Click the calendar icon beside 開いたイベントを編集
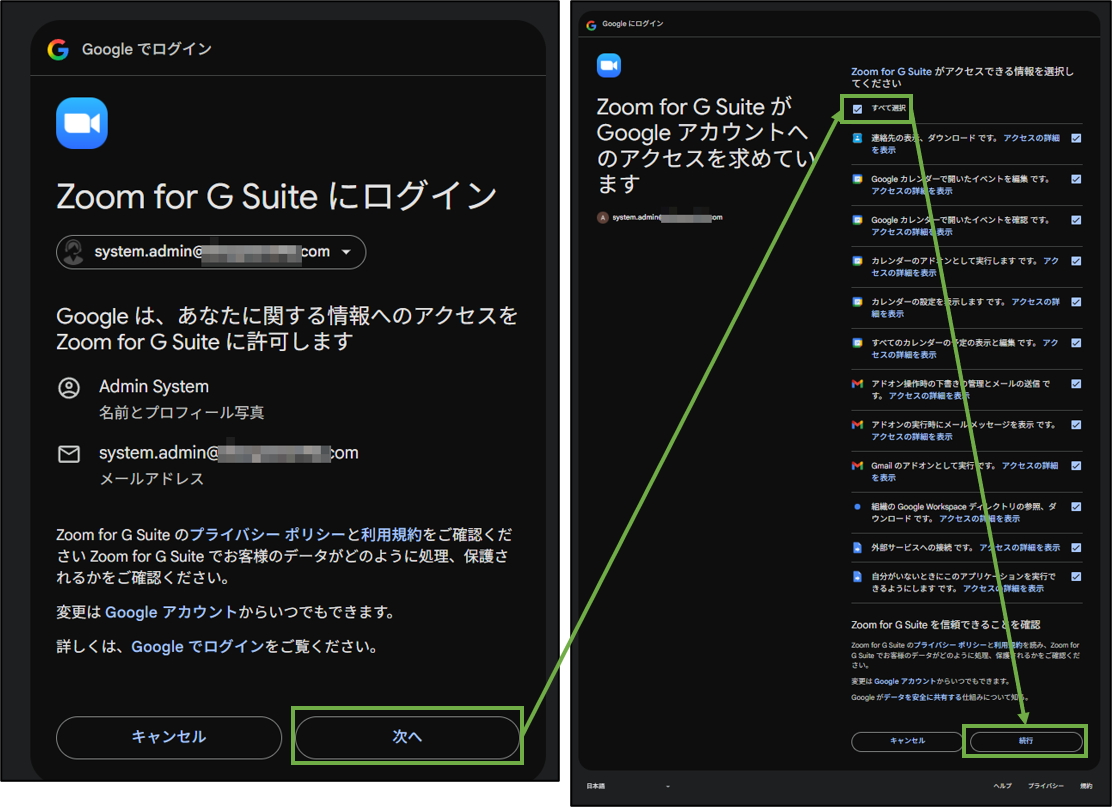This screenshot has height=807, width=1112. [x=857, y=179]
